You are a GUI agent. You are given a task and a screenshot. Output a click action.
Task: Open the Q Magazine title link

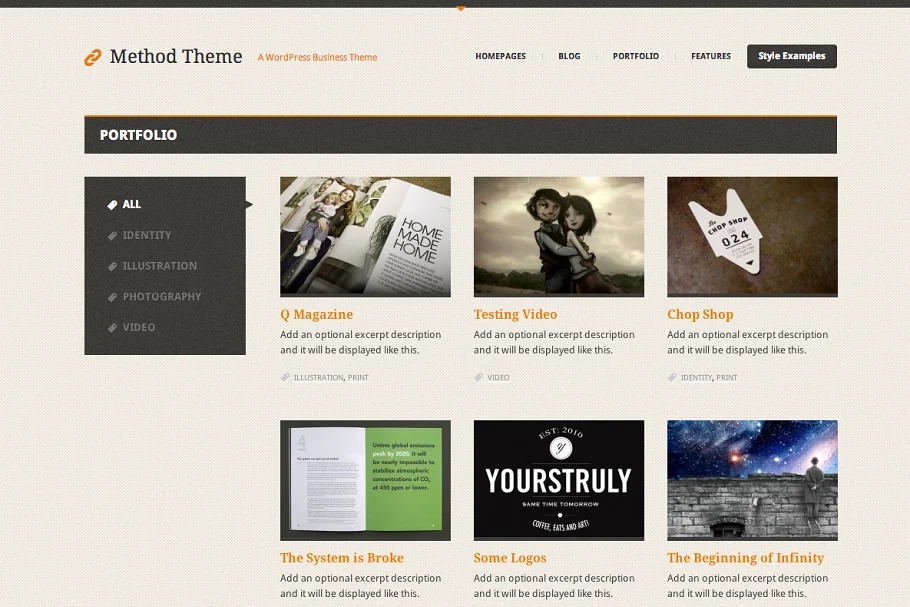316,315
